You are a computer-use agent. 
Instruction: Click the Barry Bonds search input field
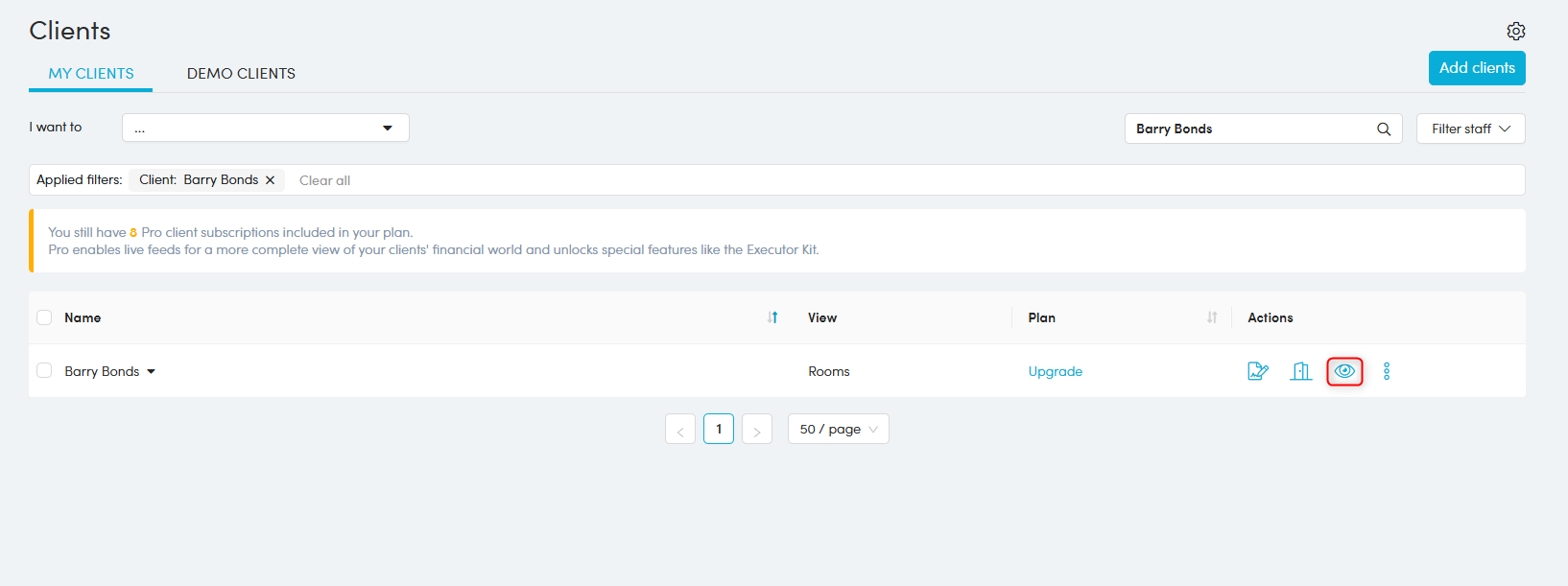tap(1247, 129)
